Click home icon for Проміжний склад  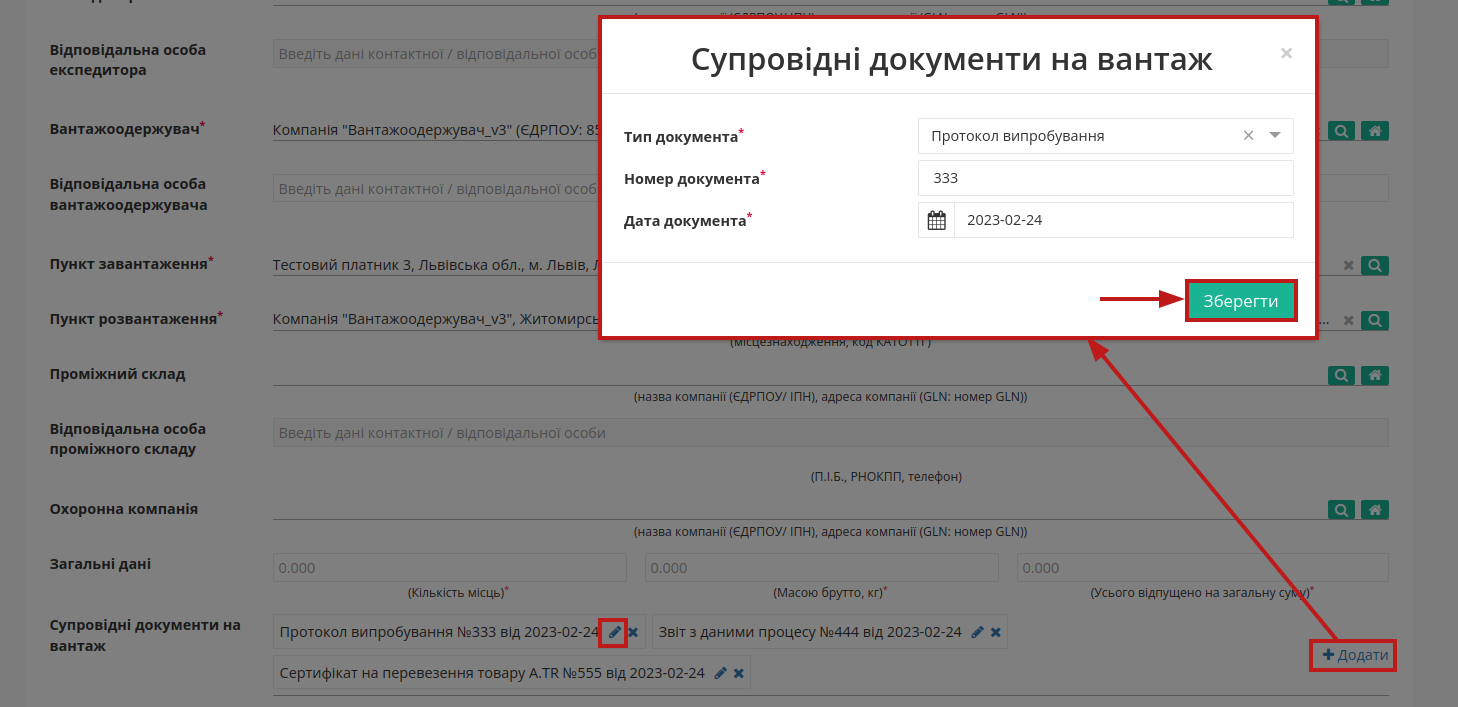tap(1375, 375)
